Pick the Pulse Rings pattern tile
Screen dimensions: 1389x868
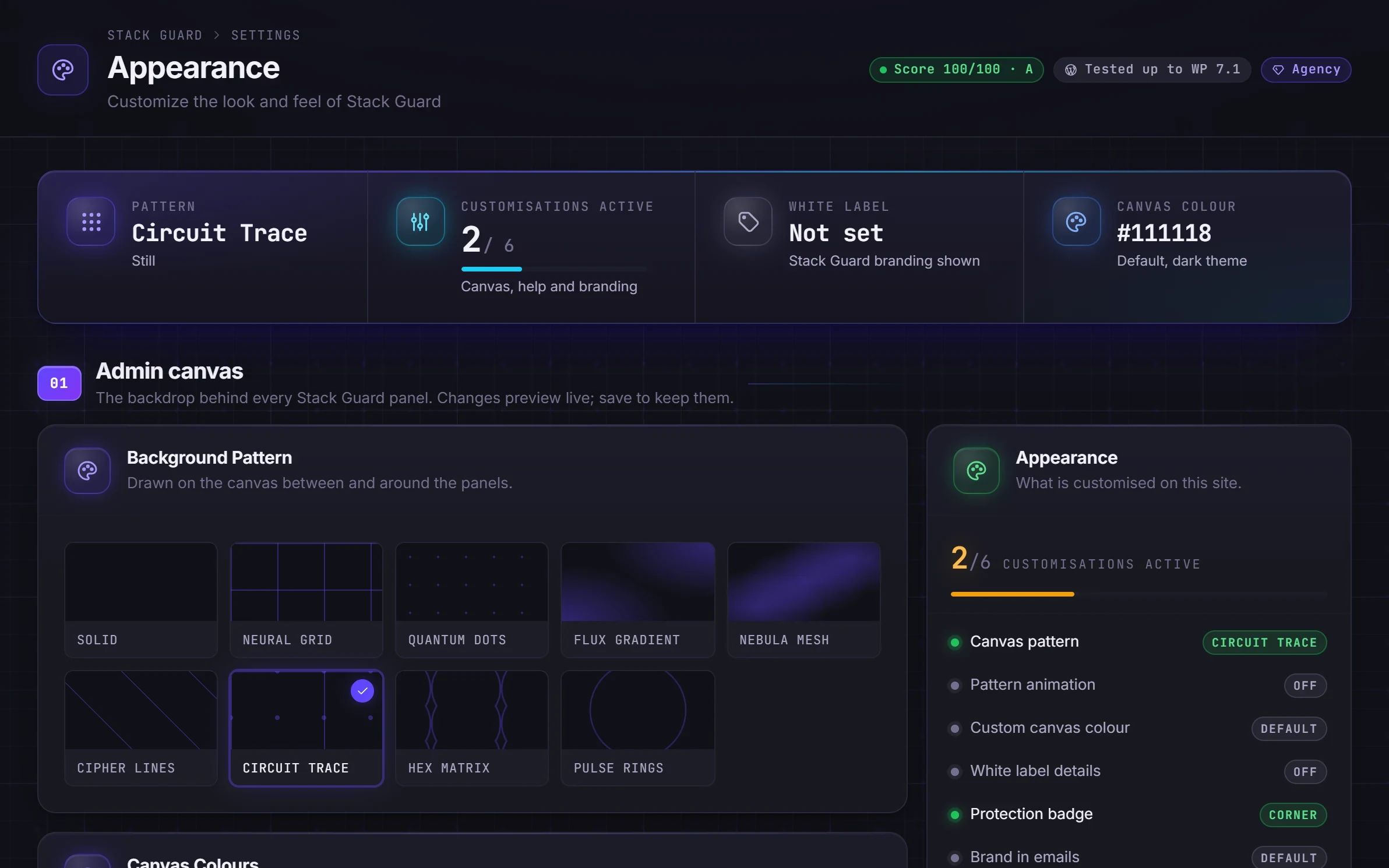(637, 728)
